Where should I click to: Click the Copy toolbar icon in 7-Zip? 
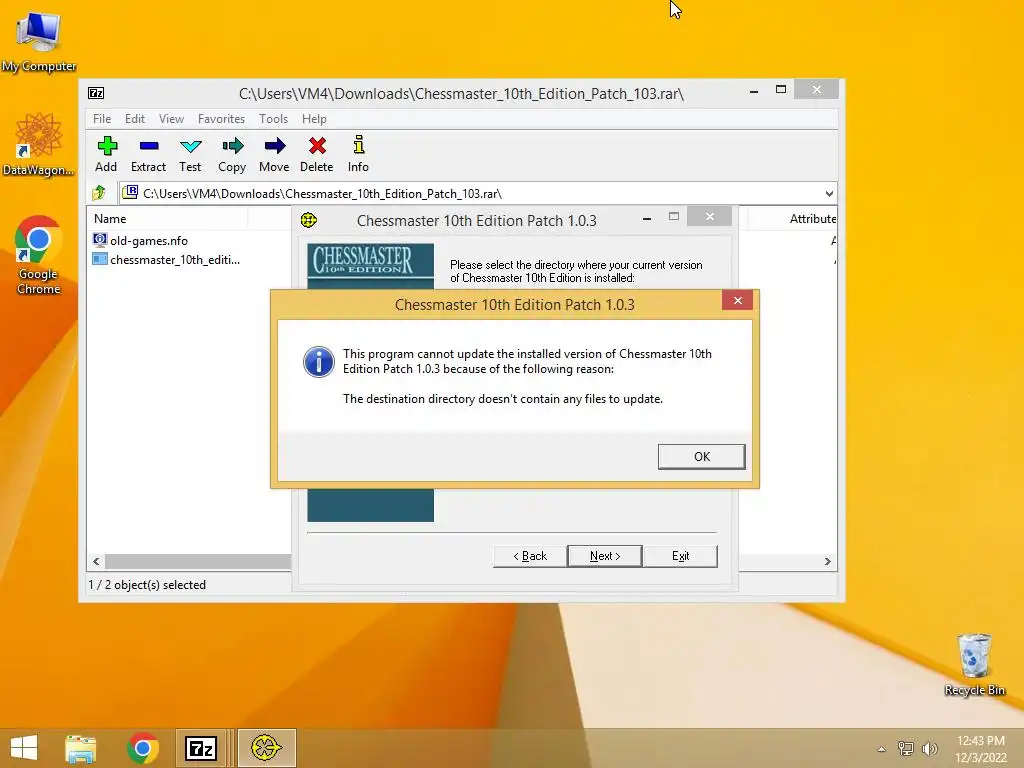coord(232,154)
